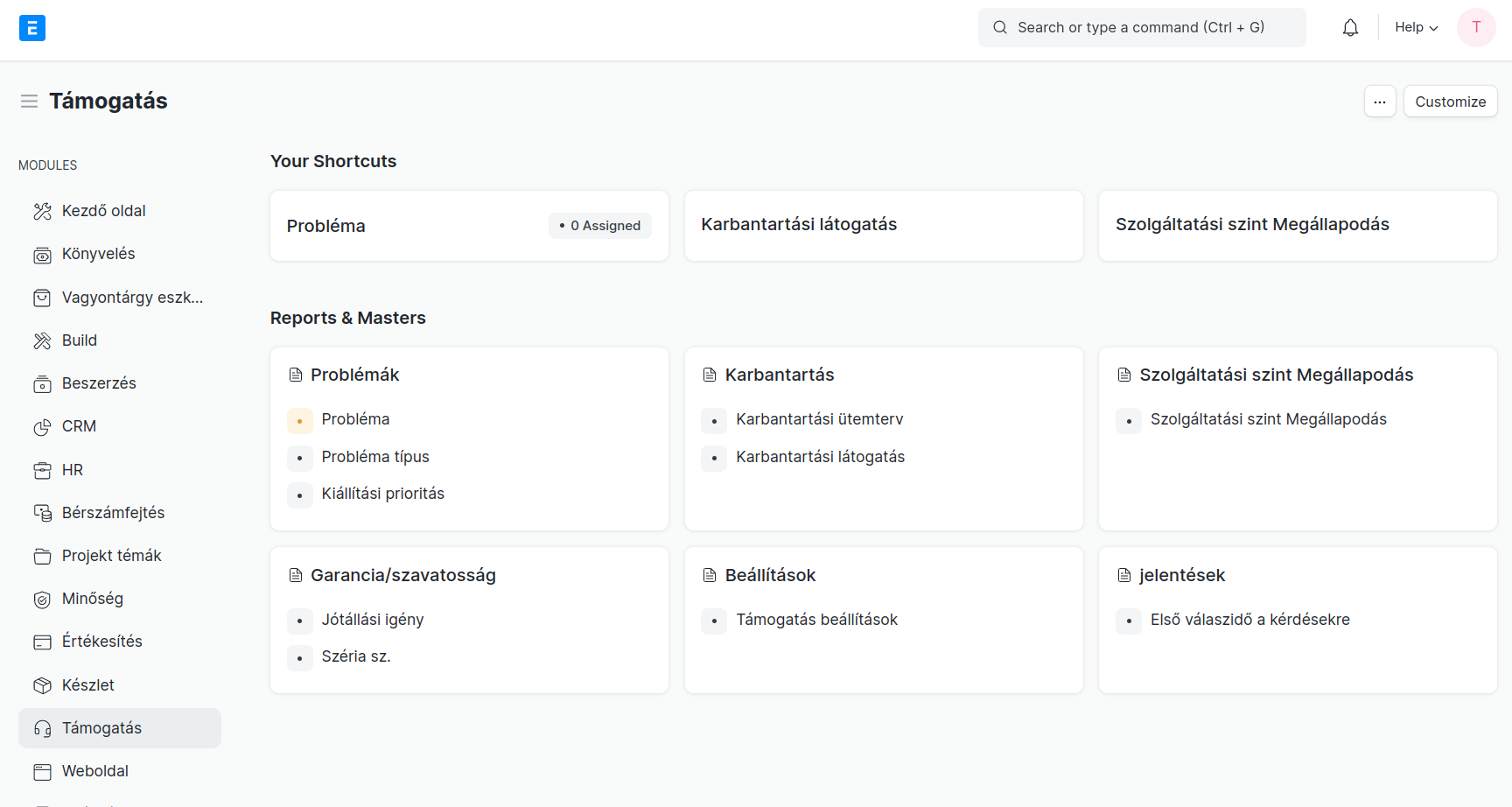Image resolution: width=1512 pixels, height=807 pixels.
Task: Click the Minőség shield icon
Action: pyautogui.click(x=42, y=600)
